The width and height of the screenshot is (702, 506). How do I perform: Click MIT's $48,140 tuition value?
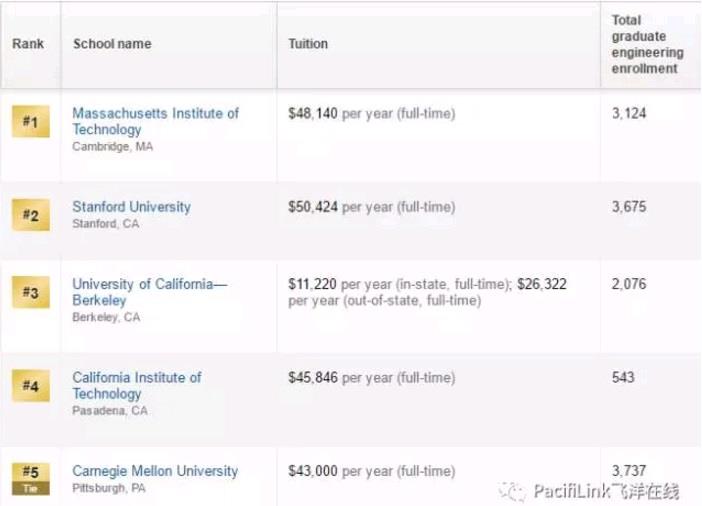coord(313,114)
